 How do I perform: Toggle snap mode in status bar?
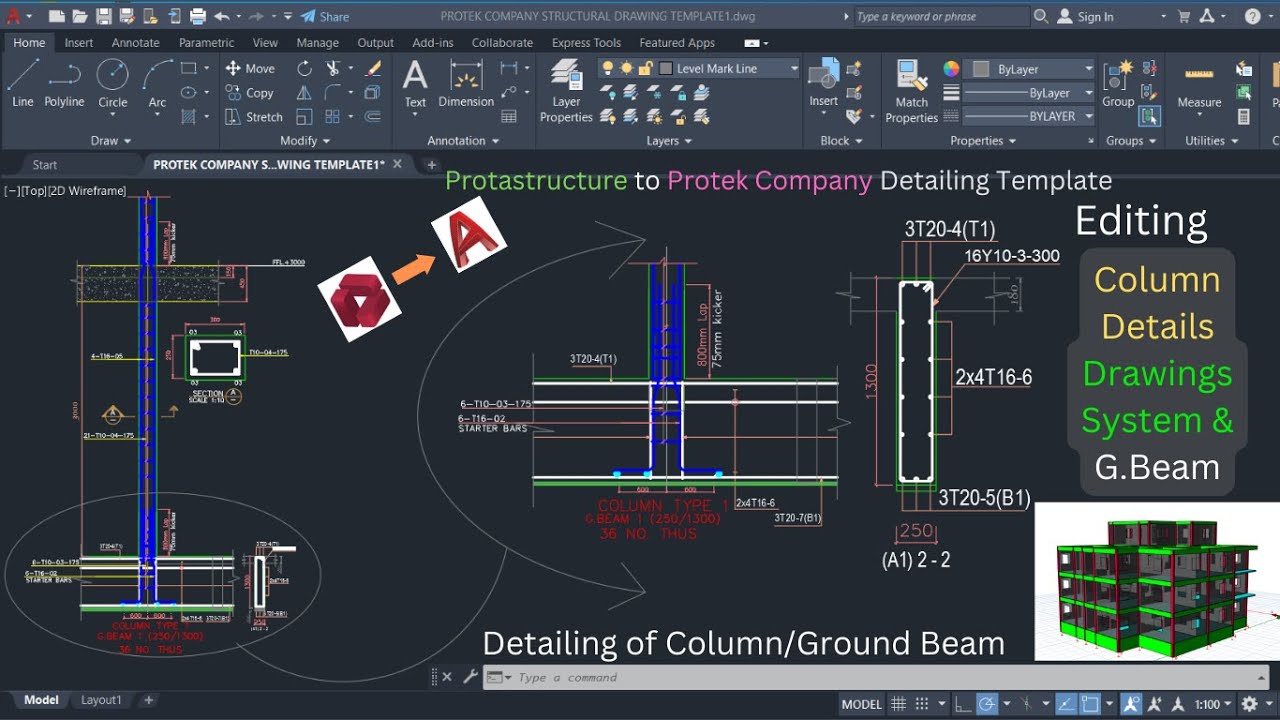(x=922, y=704)
